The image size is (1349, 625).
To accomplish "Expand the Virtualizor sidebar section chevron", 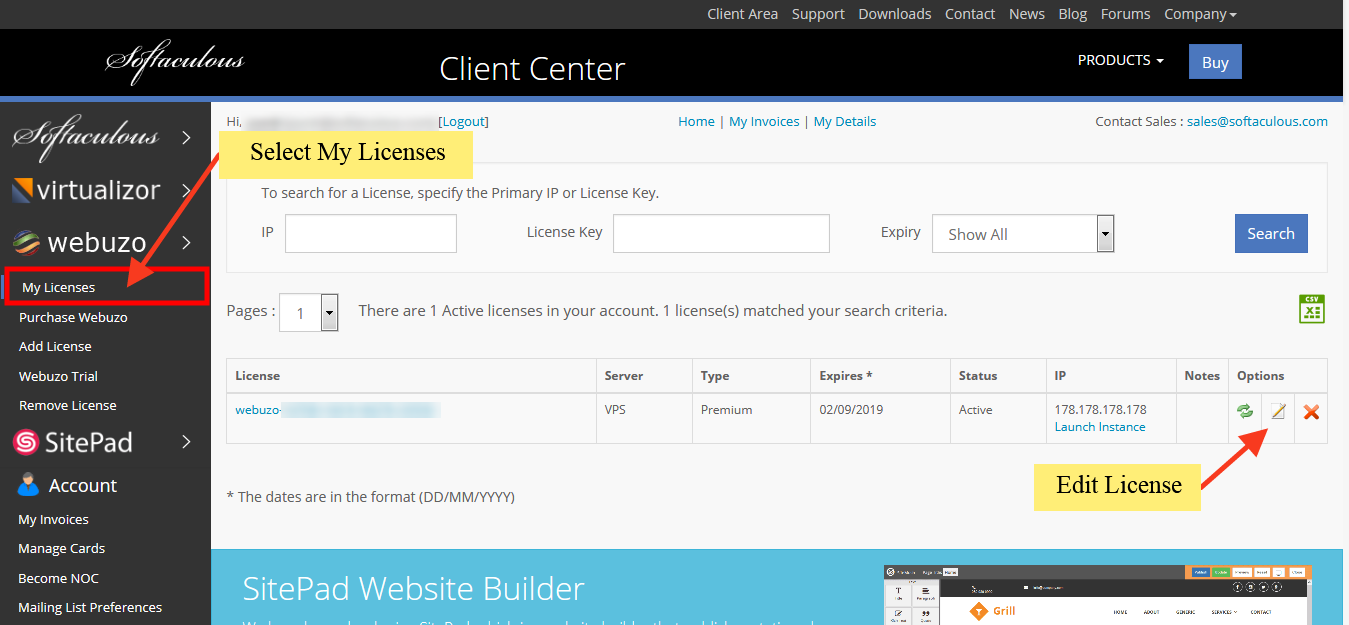I will 186,190.
